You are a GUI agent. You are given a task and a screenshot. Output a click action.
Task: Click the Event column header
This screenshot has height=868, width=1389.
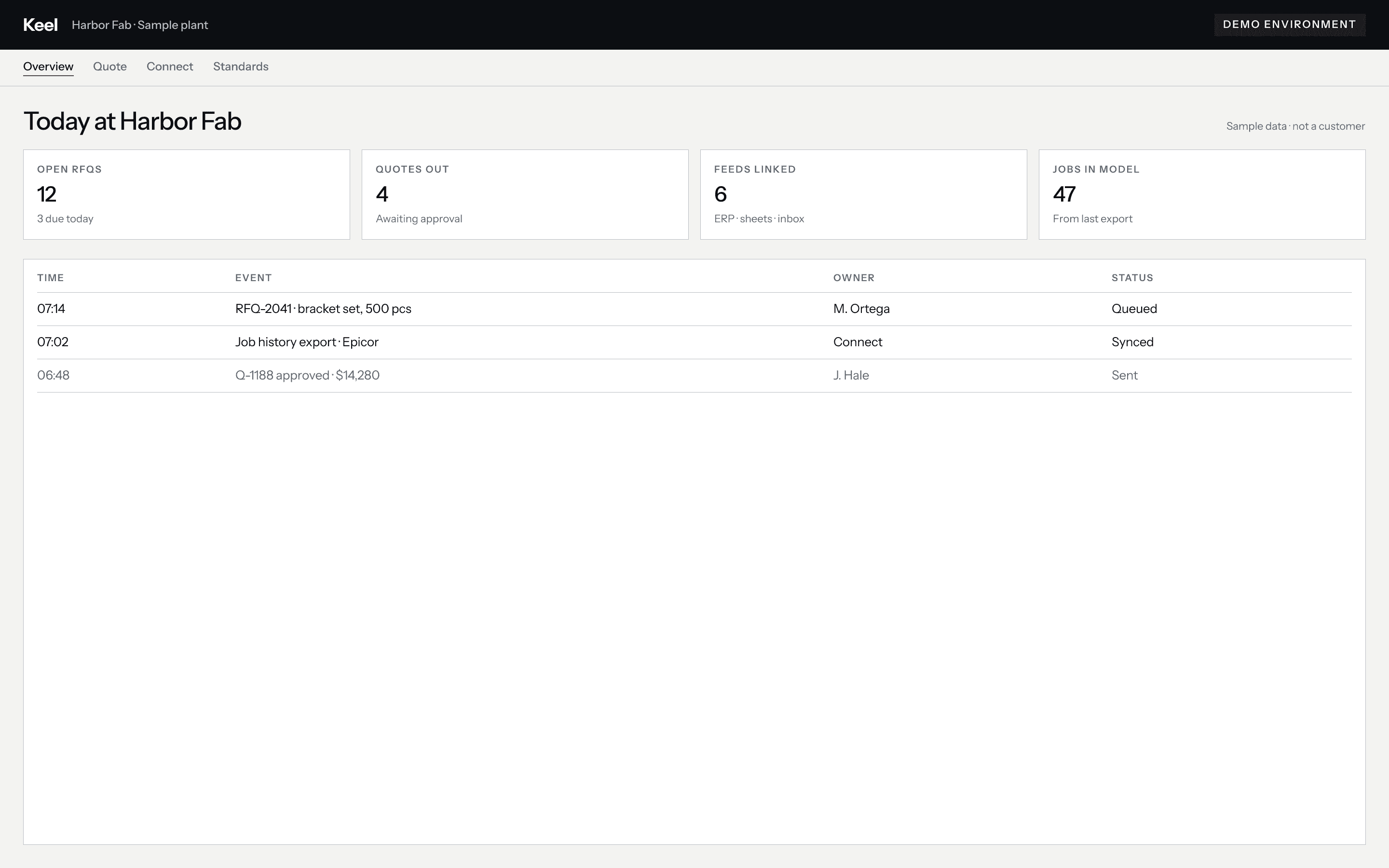253,278
